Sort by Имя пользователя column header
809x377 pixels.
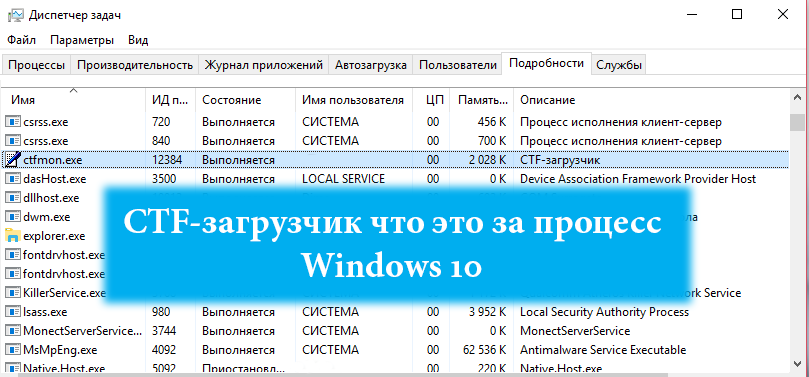(x=354, y=100)
